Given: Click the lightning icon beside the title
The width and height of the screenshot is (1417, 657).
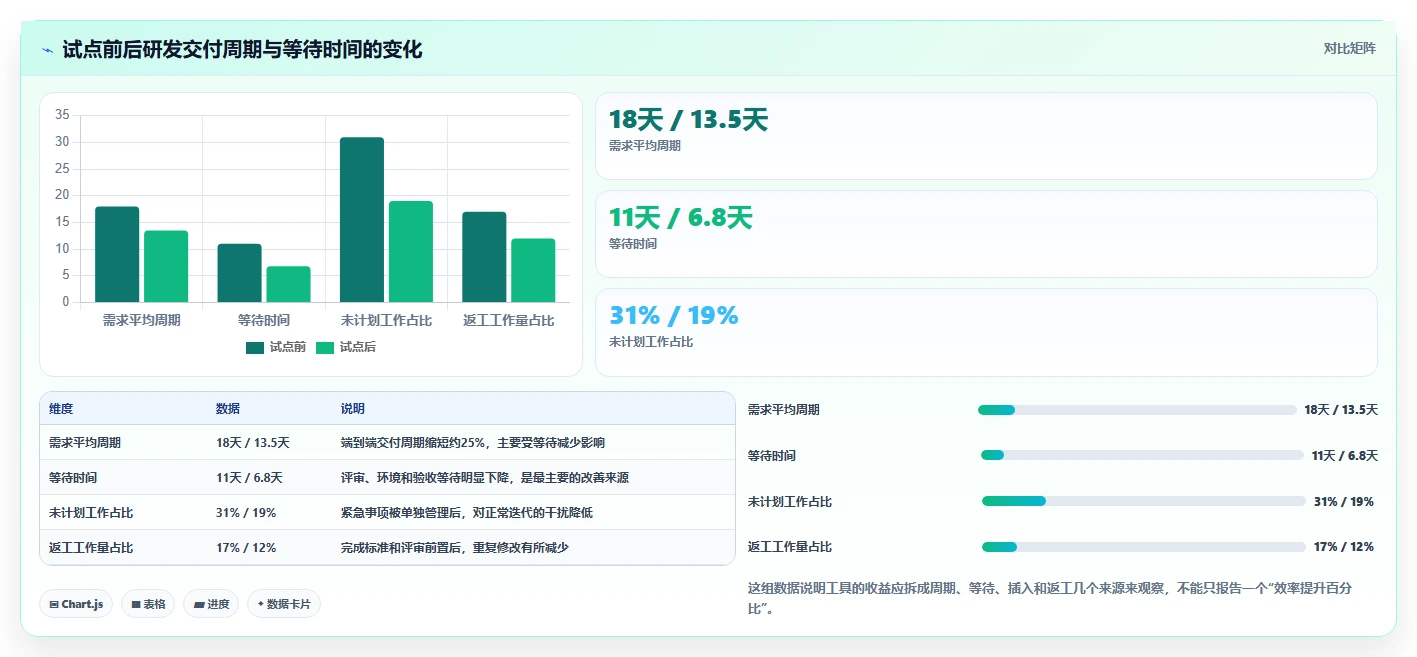Looking at the screenshot, I should point(47,49).
